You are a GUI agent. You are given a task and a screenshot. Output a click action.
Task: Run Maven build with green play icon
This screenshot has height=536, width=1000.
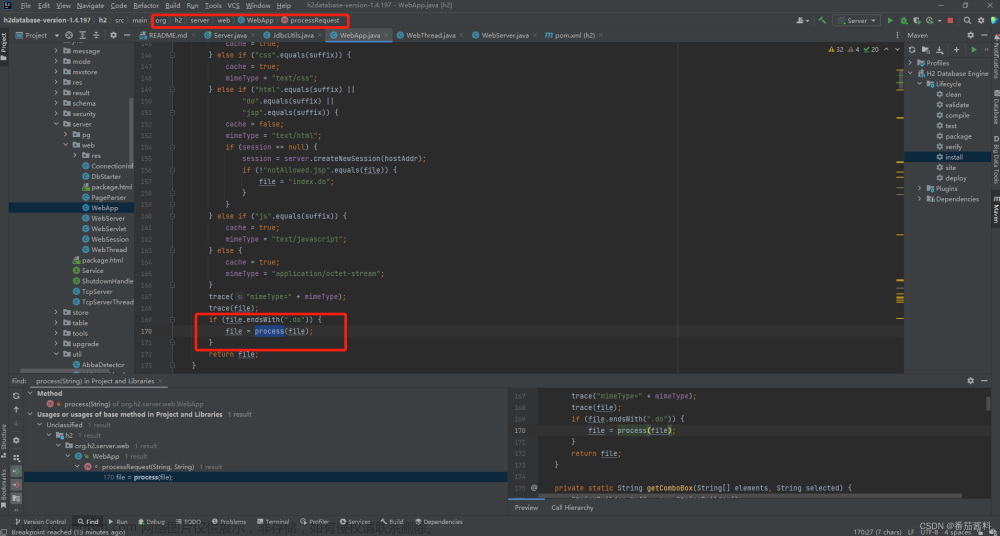pos(974,50)
